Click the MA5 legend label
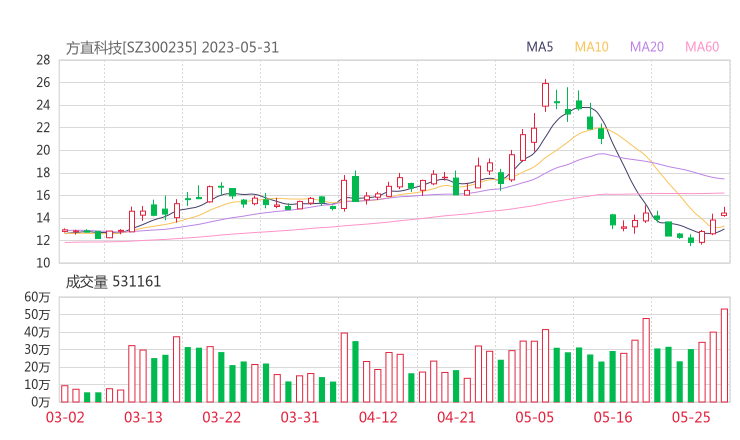Viewport: 740px width, 440px height. coord(539,47)
